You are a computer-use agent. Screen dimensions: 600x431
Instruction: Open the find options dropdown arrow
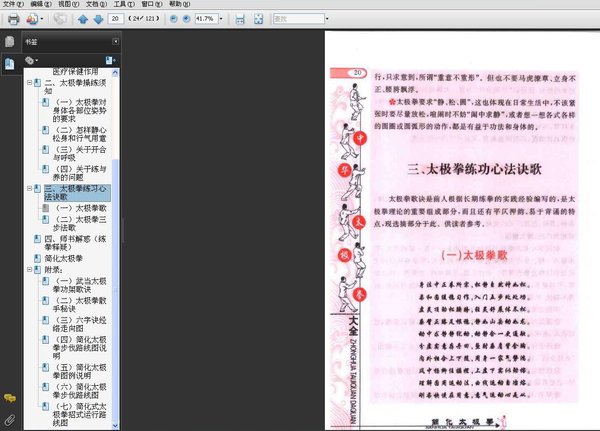[327, 19]
